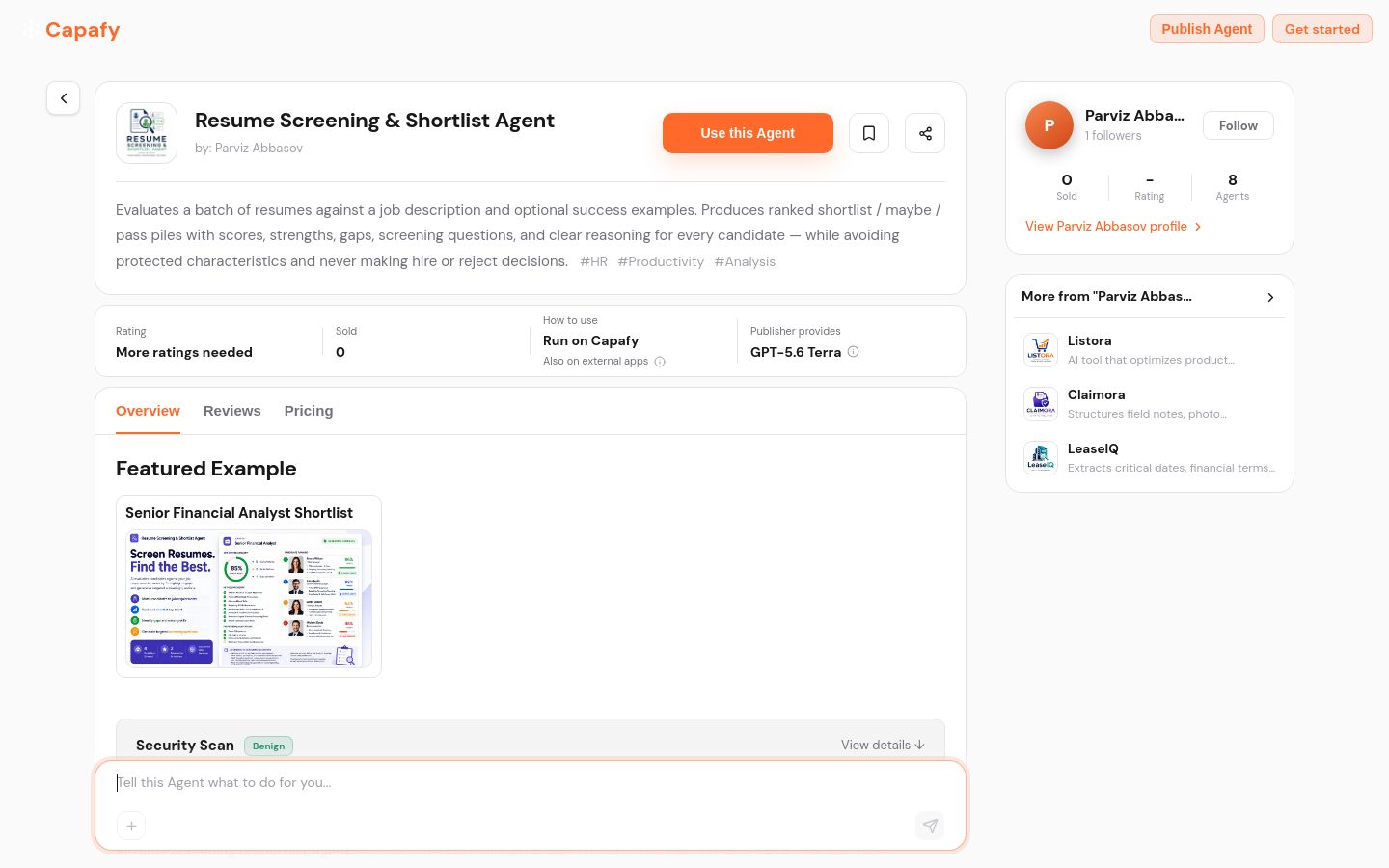Screen dimensions: 1389x868
Task: Expand More from Parviz Abbasov chevron
Action: pos(1270,297)
